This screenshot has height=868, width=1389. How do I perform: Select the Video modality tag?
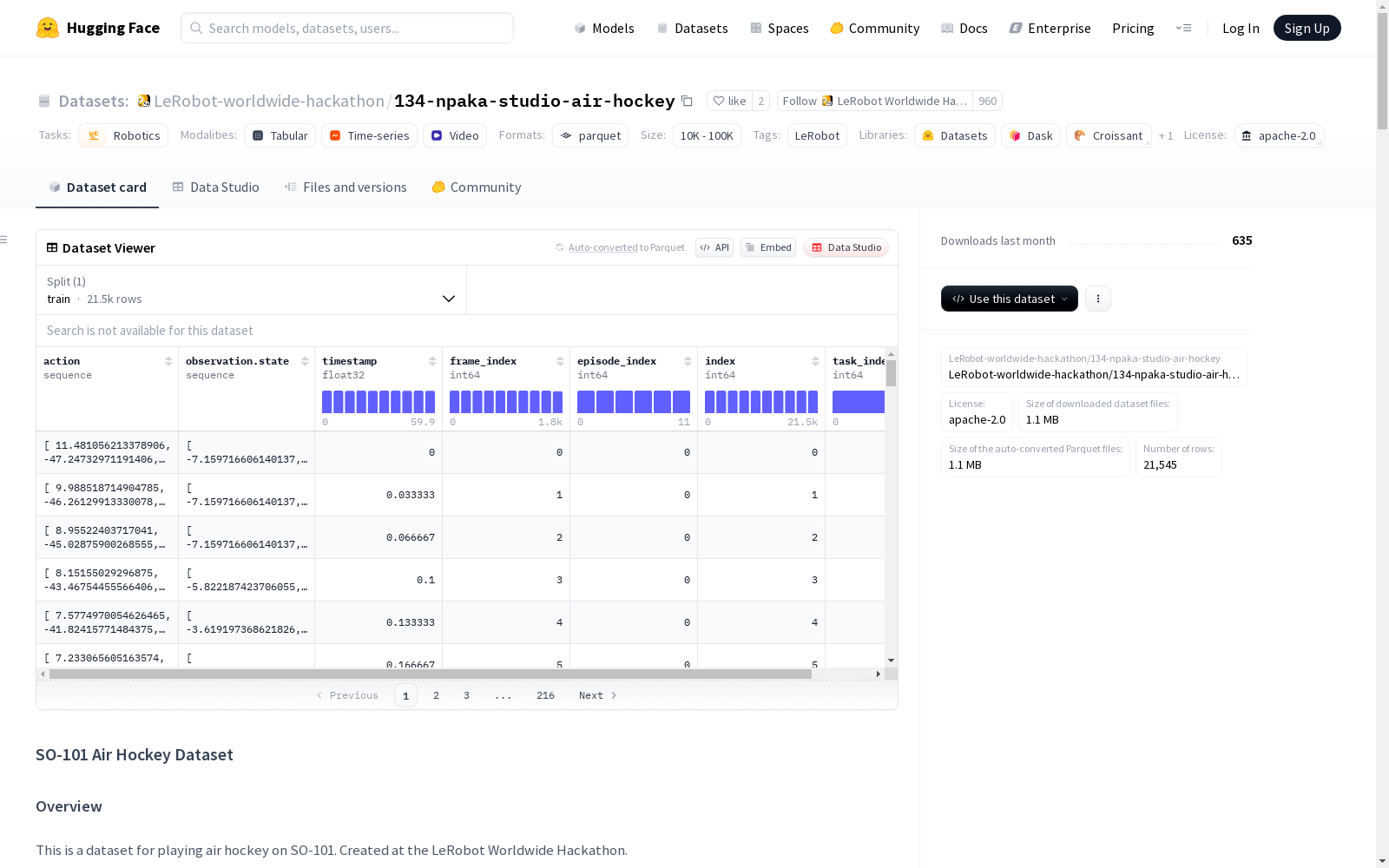455,135
